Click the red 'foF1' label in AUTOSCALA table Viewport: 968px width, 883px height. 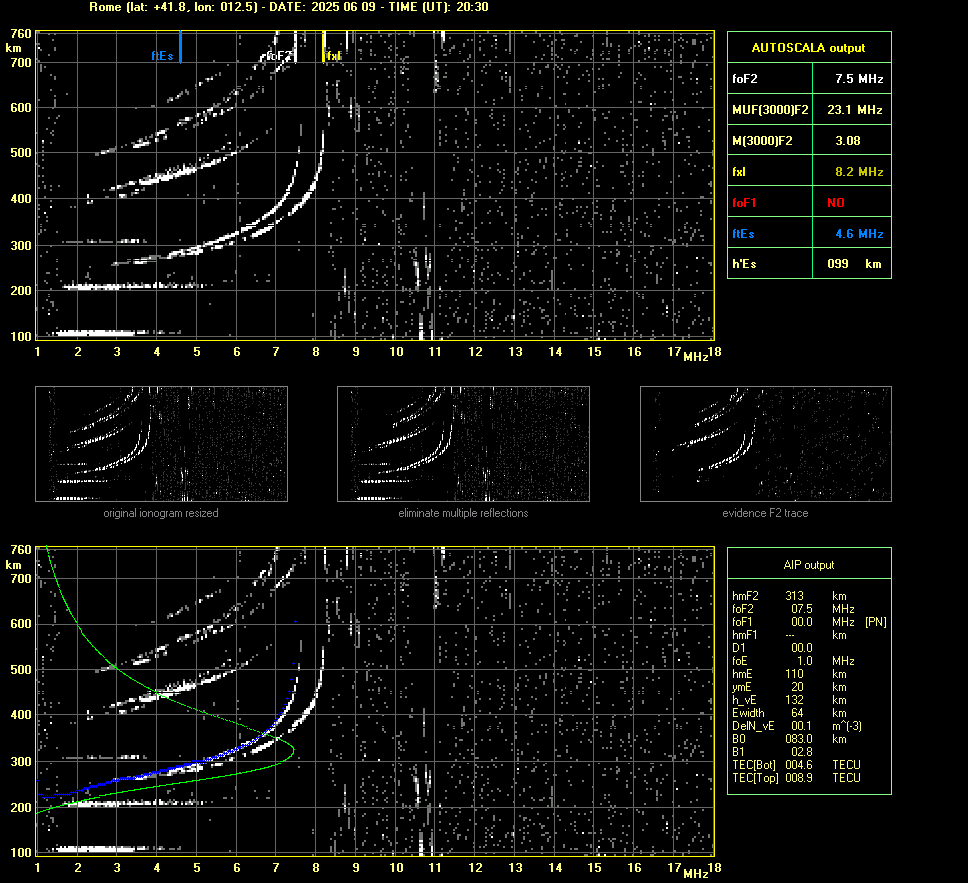[x=744, y=203]
